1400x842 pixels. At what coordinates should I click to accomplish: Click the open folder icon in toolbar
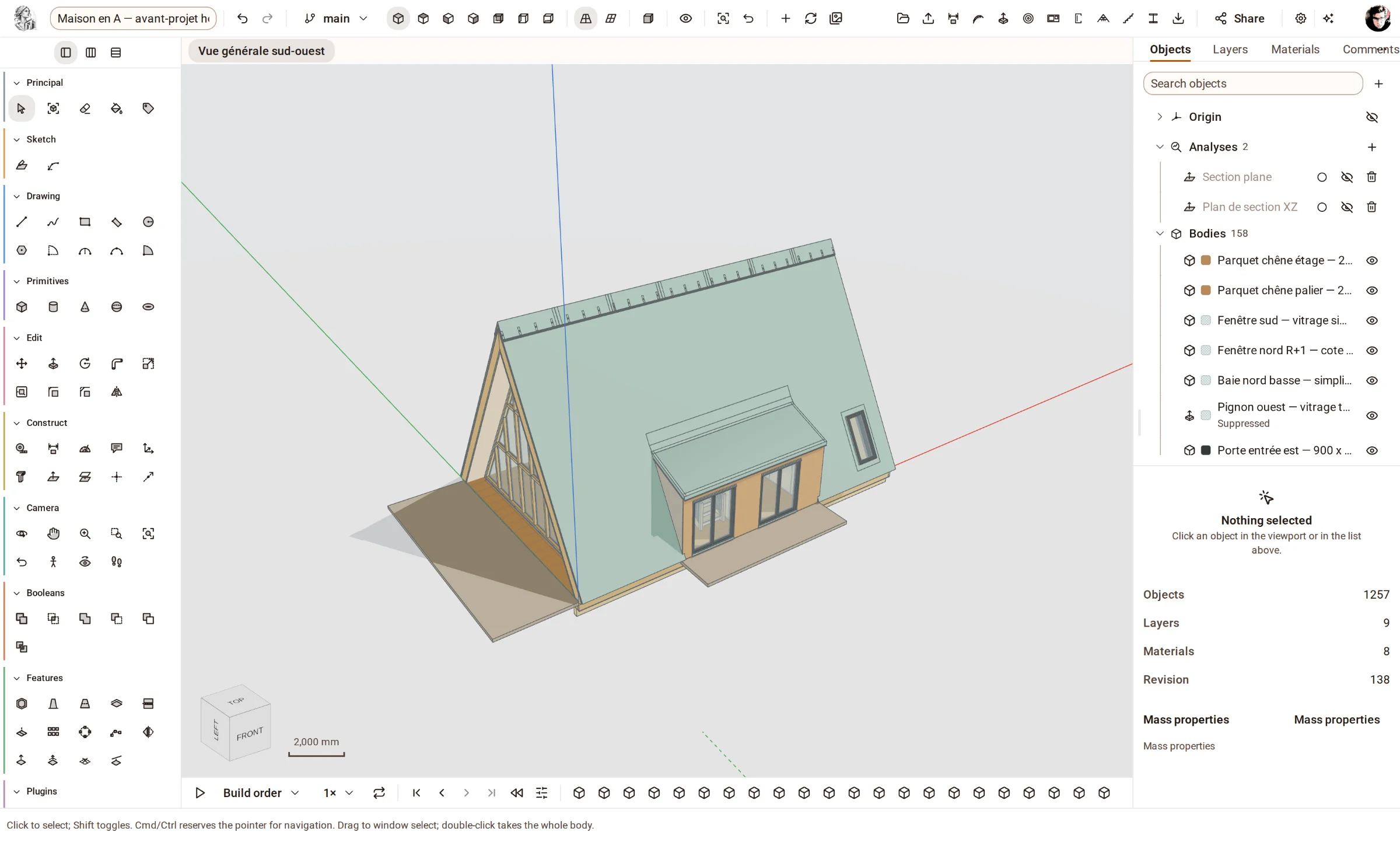(903, 19)
